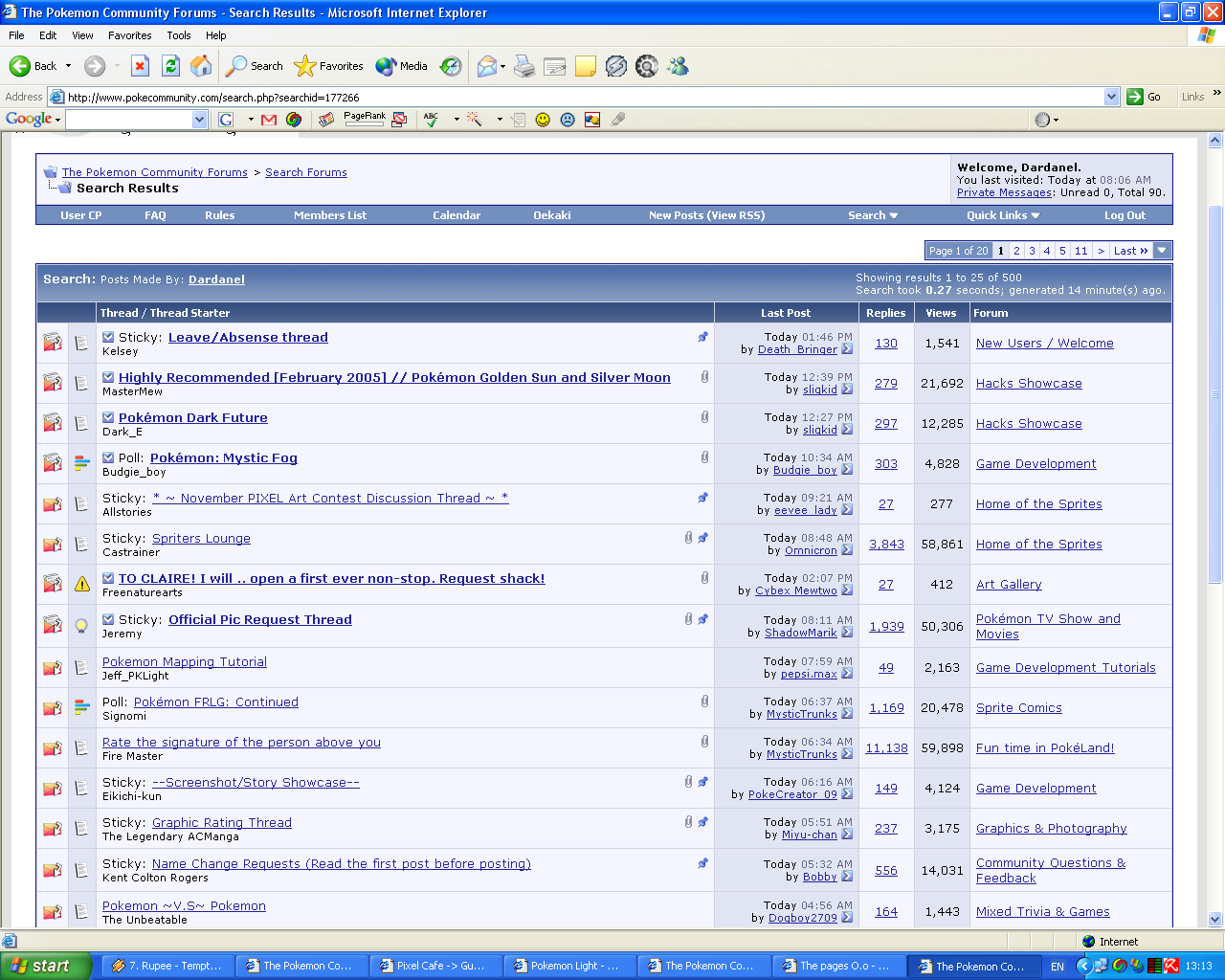Viewport: 1225px width, 980px height.
Task: Click the Go button beside address bar
Action: click(x=1145, y=97)
